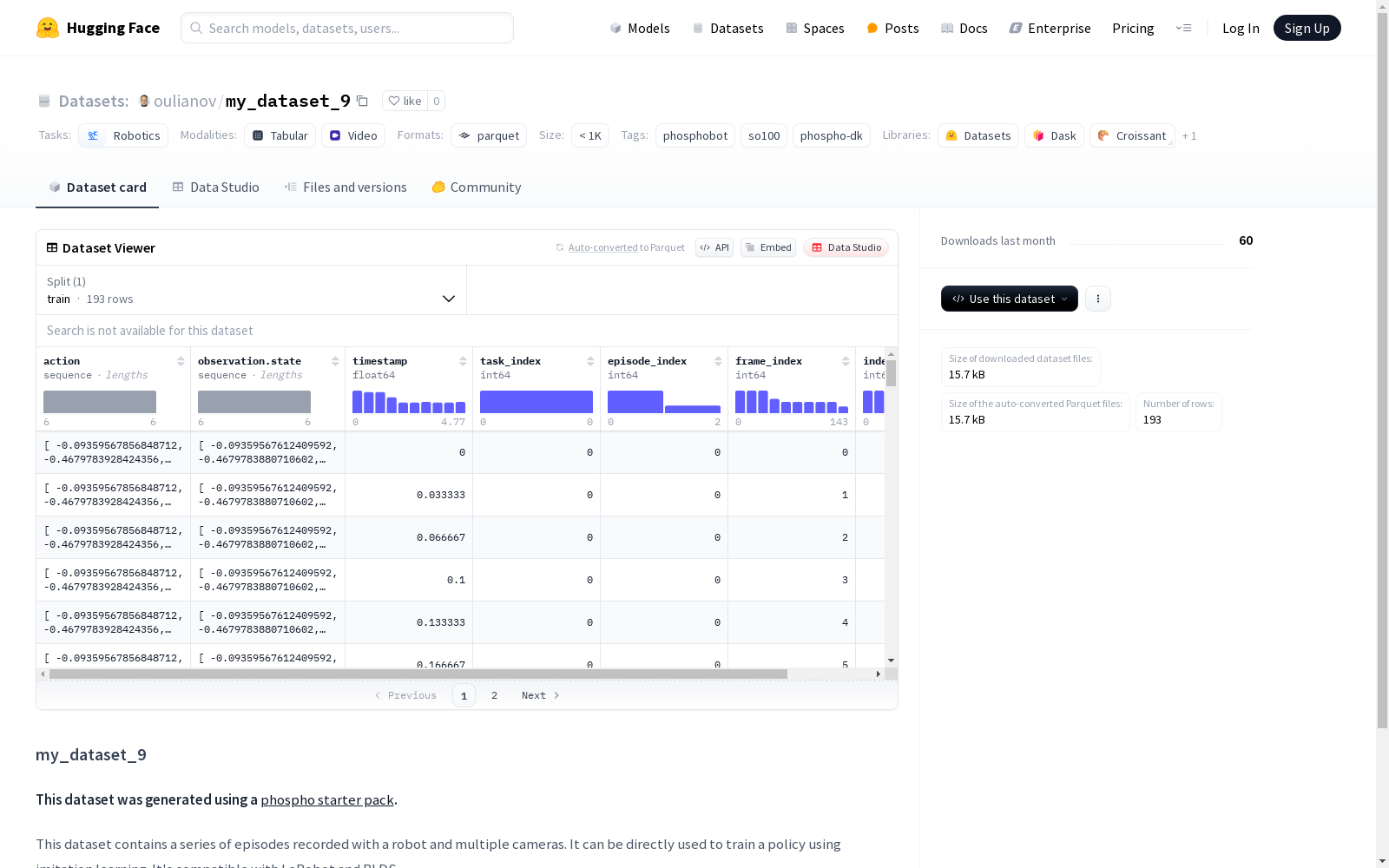The image size is (1389, 868).
Task: Click the phosphobot tag
Action: tap(695, 135)
